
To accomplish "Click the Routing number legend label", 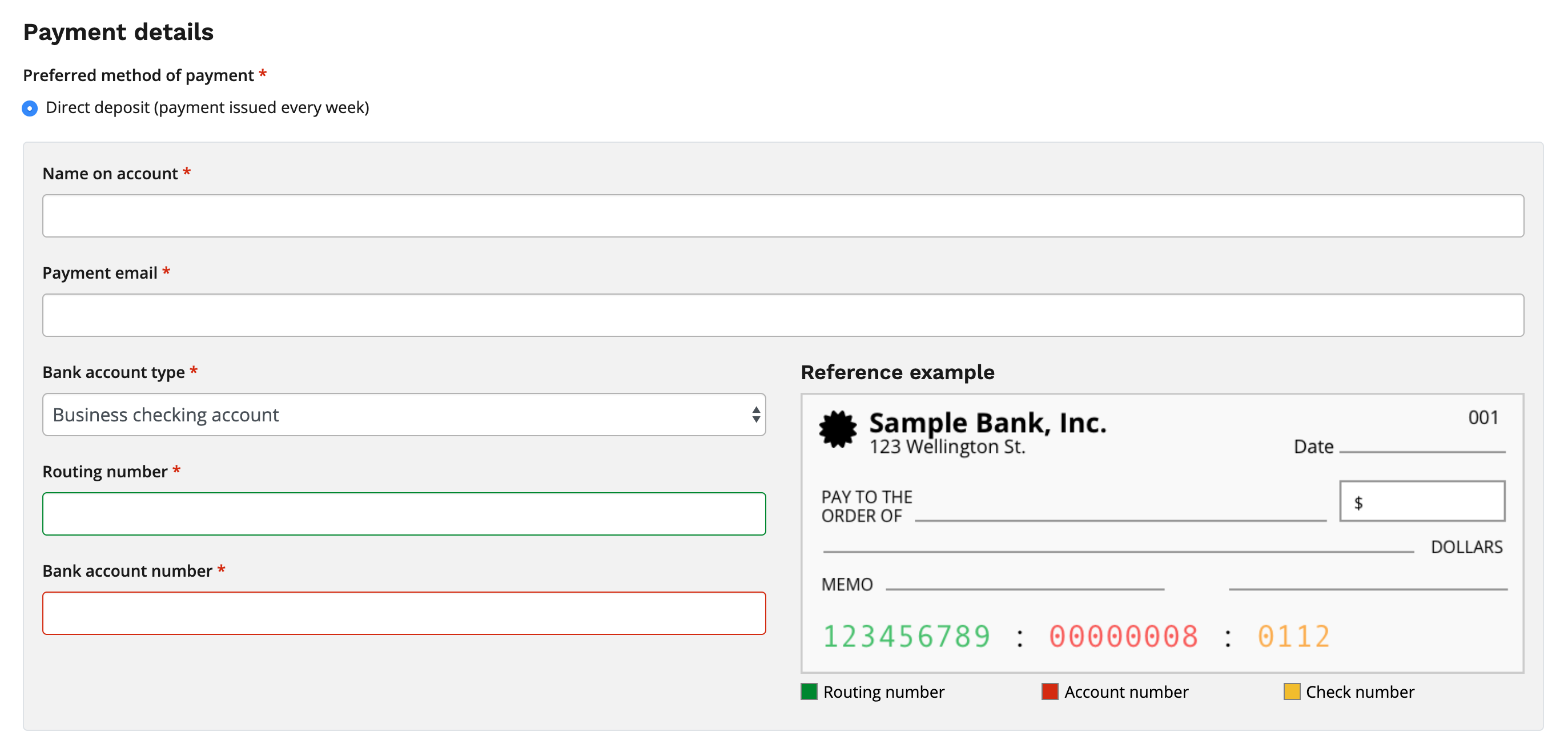I will 883,692.
